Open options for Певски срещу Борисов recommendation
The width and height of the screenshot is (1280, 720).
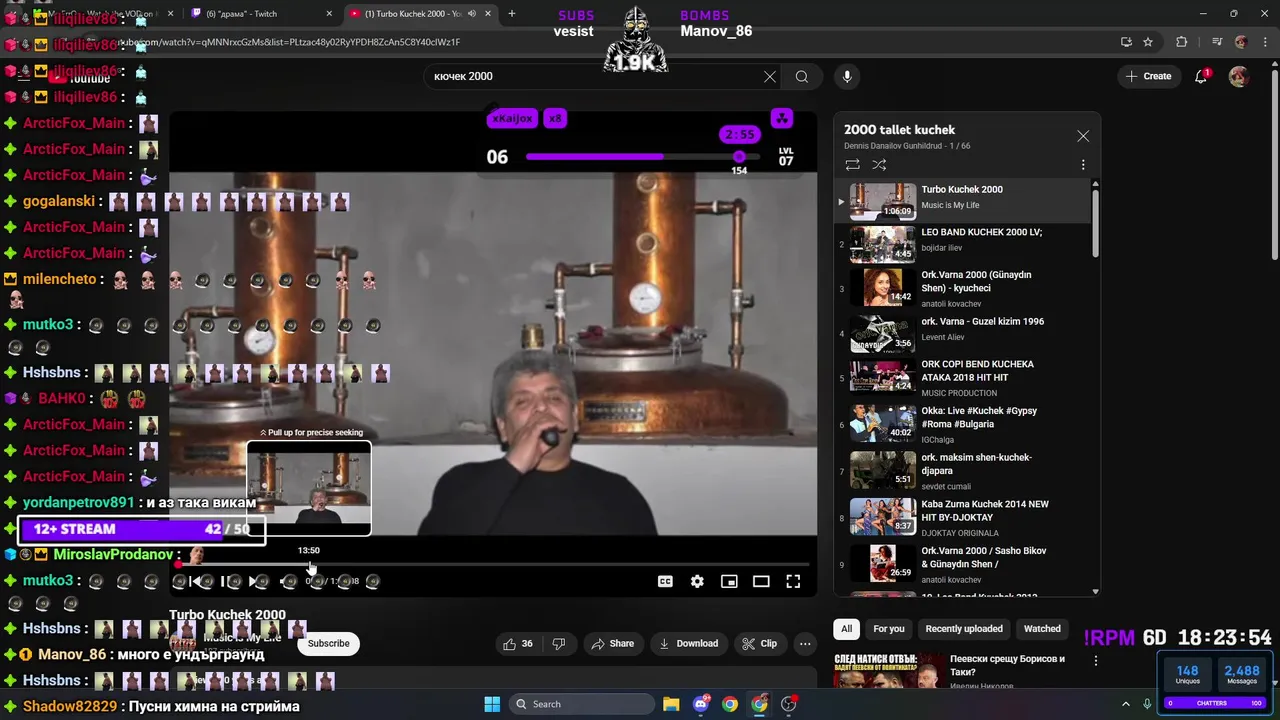1096,661
